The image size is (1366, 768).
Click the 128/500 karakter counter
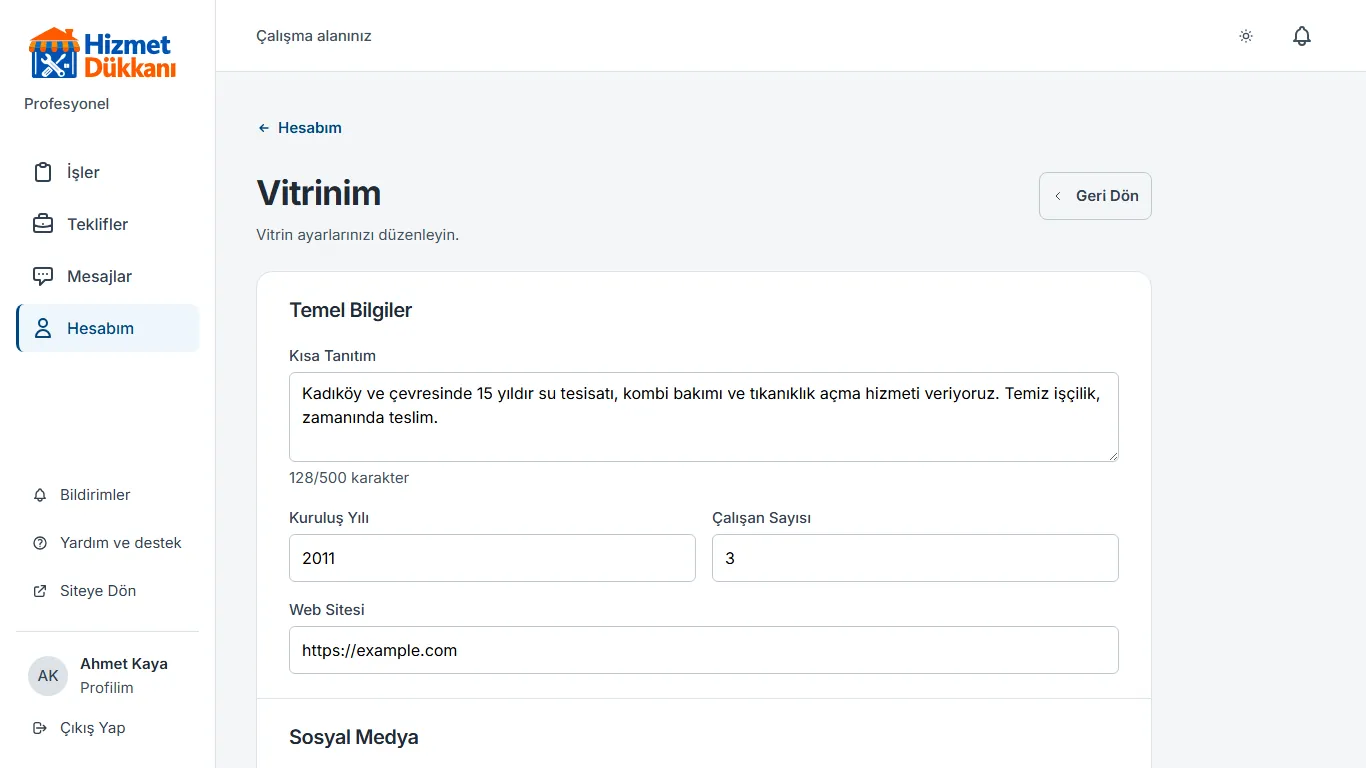[349, 478]
